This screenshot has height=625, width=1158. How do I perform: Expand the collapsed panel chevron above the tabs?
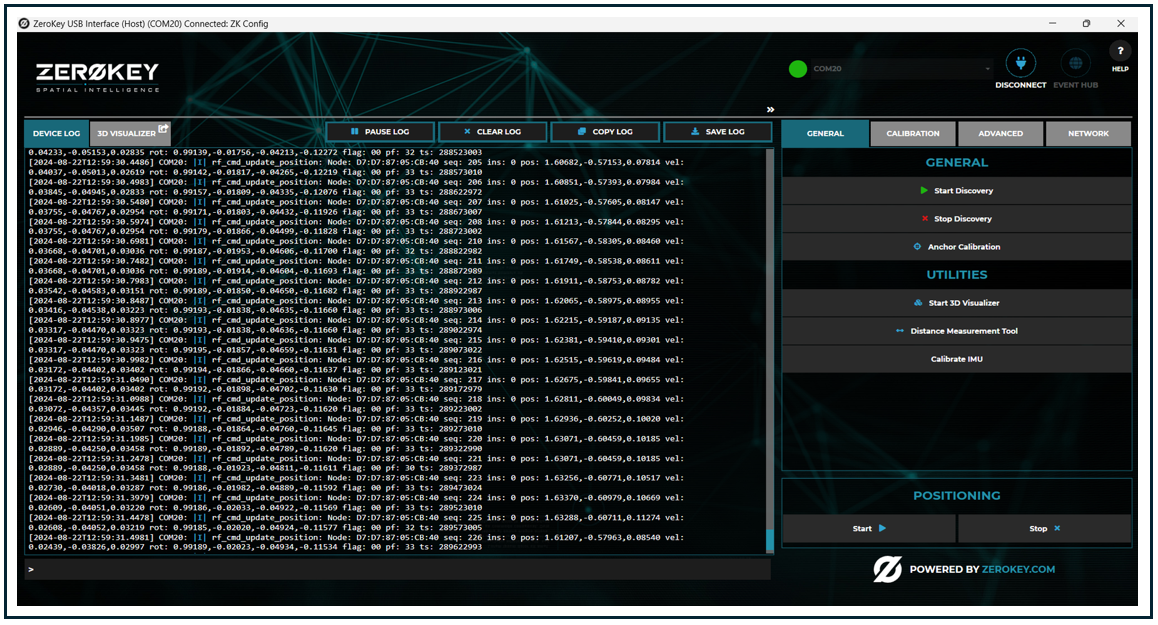pos(769,107)
